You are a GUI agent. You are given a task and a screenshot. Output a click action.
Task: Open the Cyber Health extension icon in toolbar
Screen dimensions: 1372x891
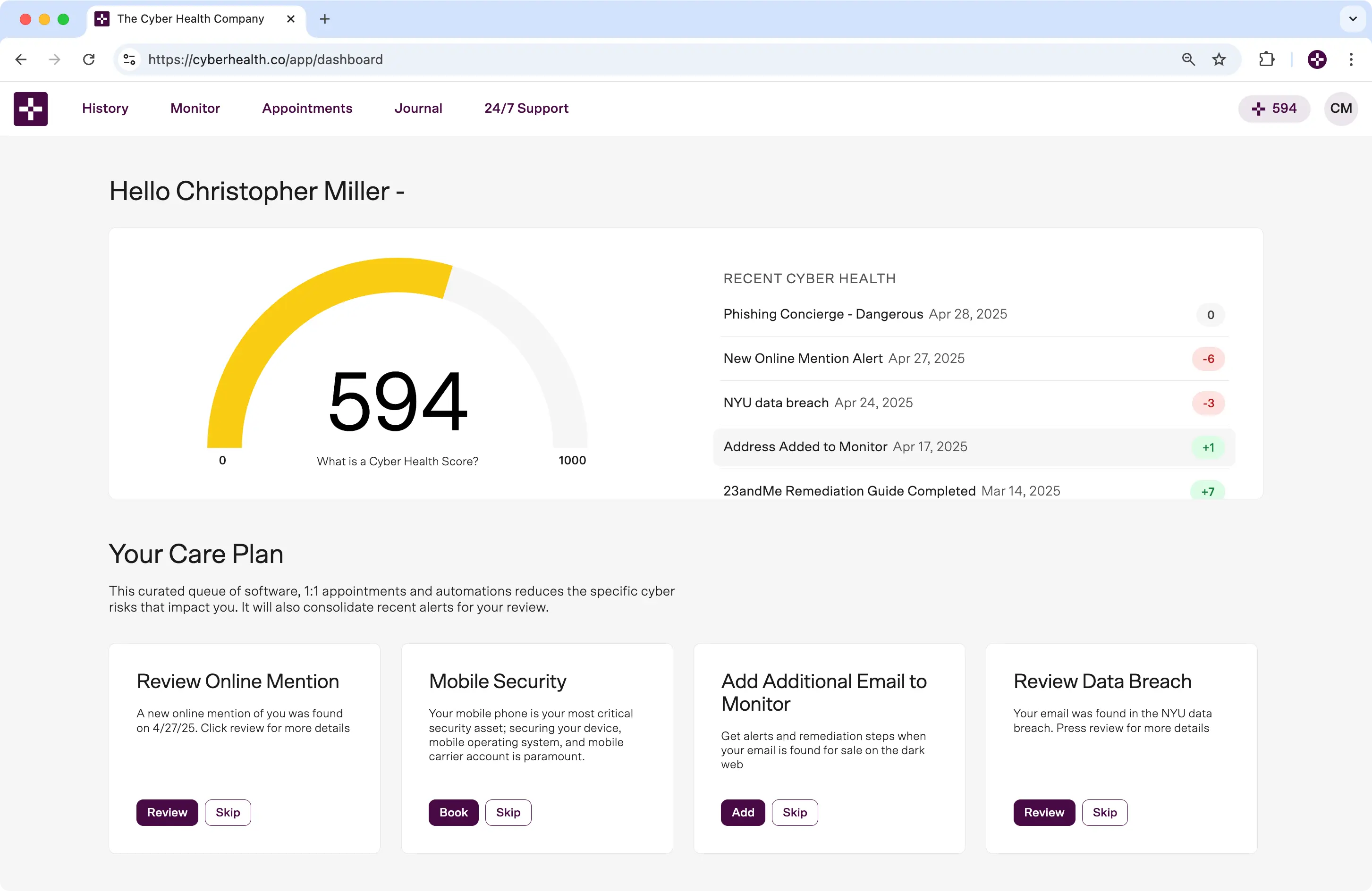[x=1317, y=59]
